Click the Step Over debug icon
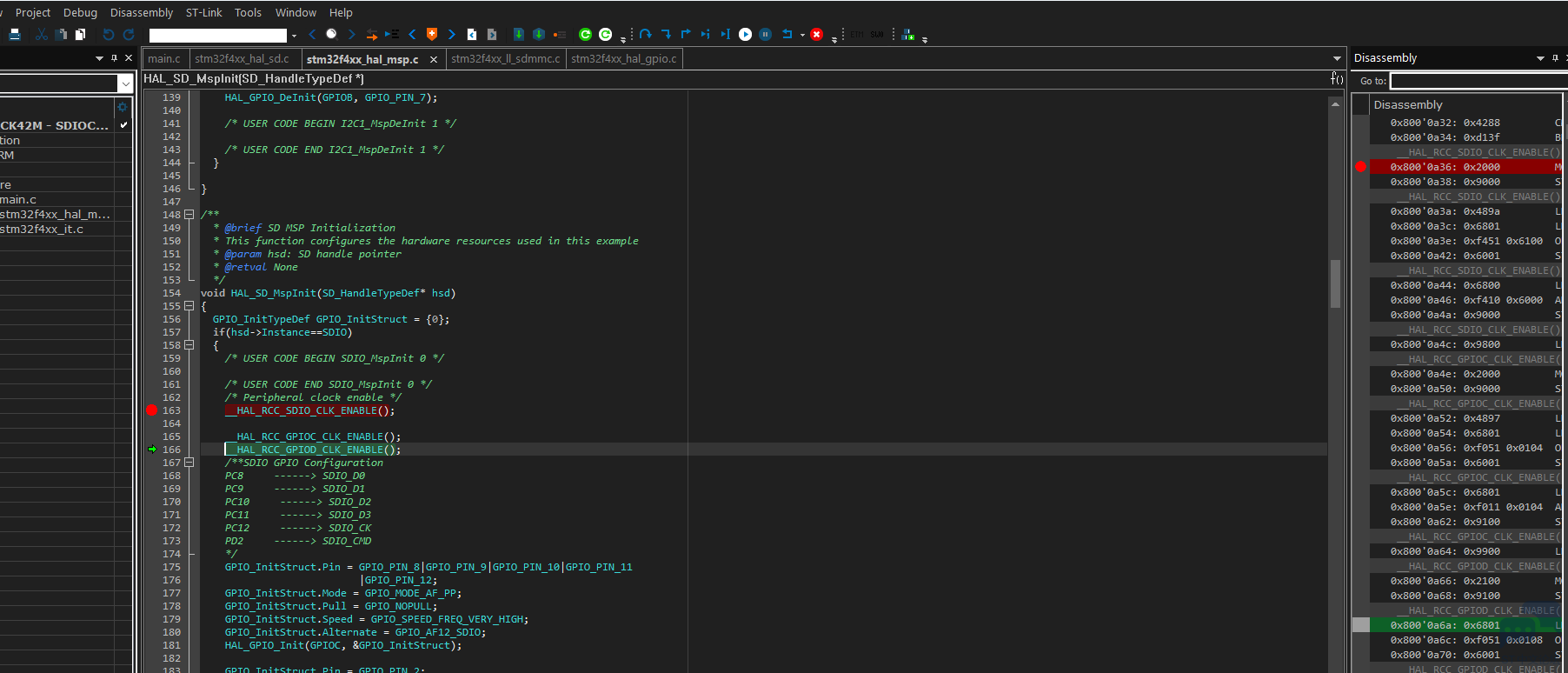 tap(645, 34)
